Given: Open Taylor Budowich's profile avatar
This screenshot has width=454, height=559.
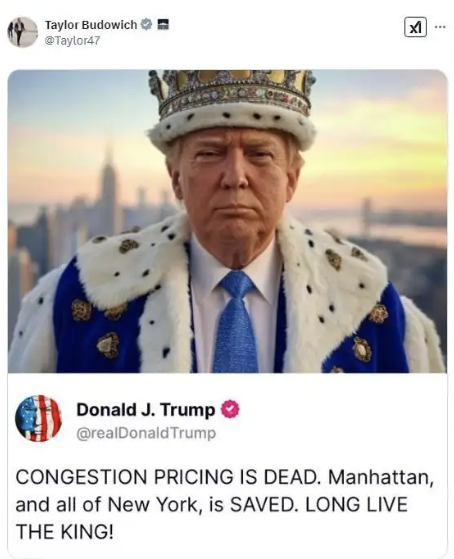Looking at the screenshot, I should click(22, 32).
